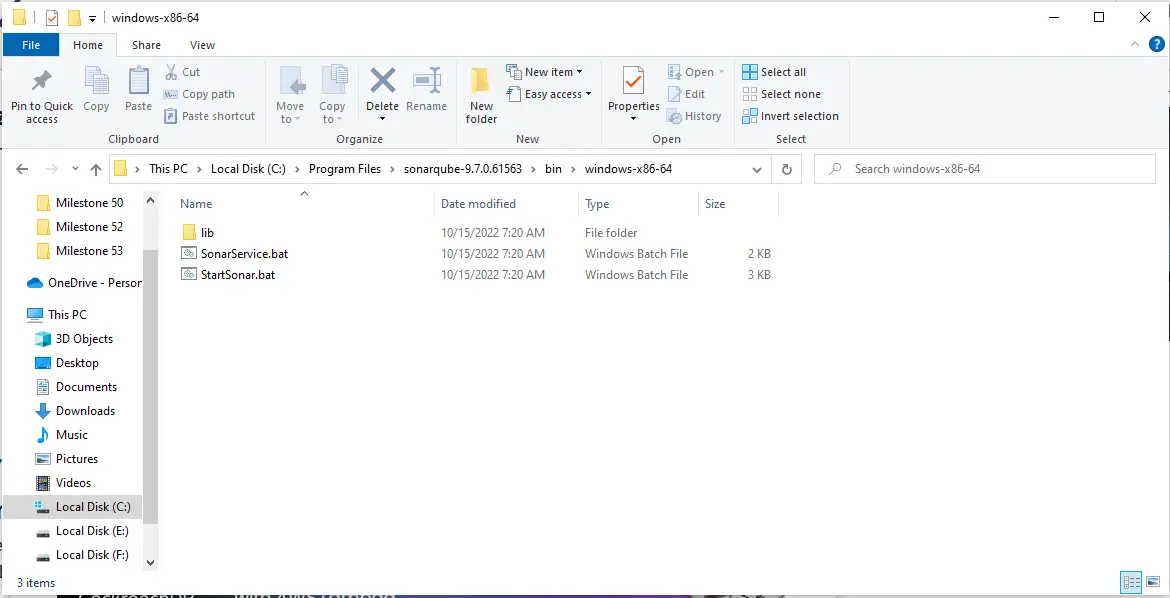Switch to Details view icon

tap(1131, 582)
